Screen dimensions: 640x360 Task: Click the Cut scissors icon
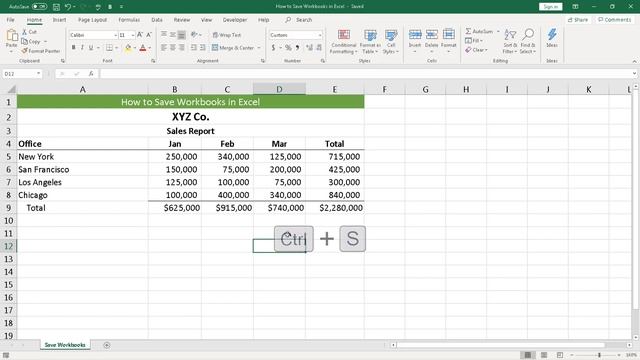(24, 32)
